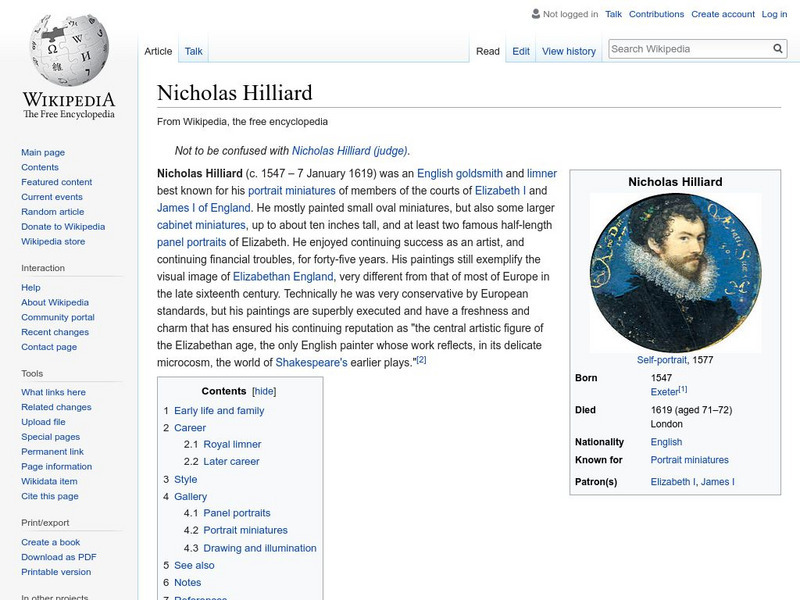
Task: Jump to Early life and family section
Action: pos(219,411)
